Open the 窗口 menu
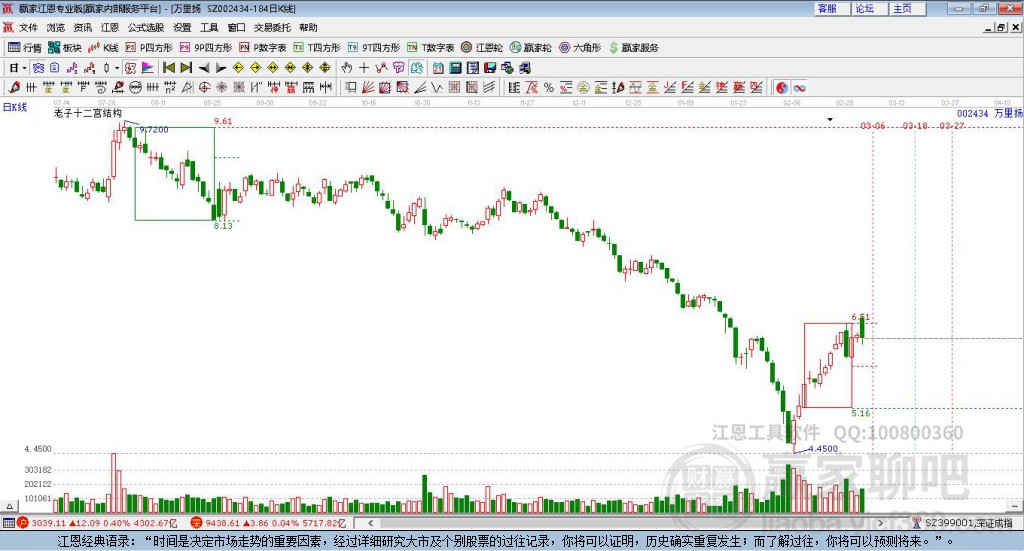 pyautogui.click(x=236, y=27)
